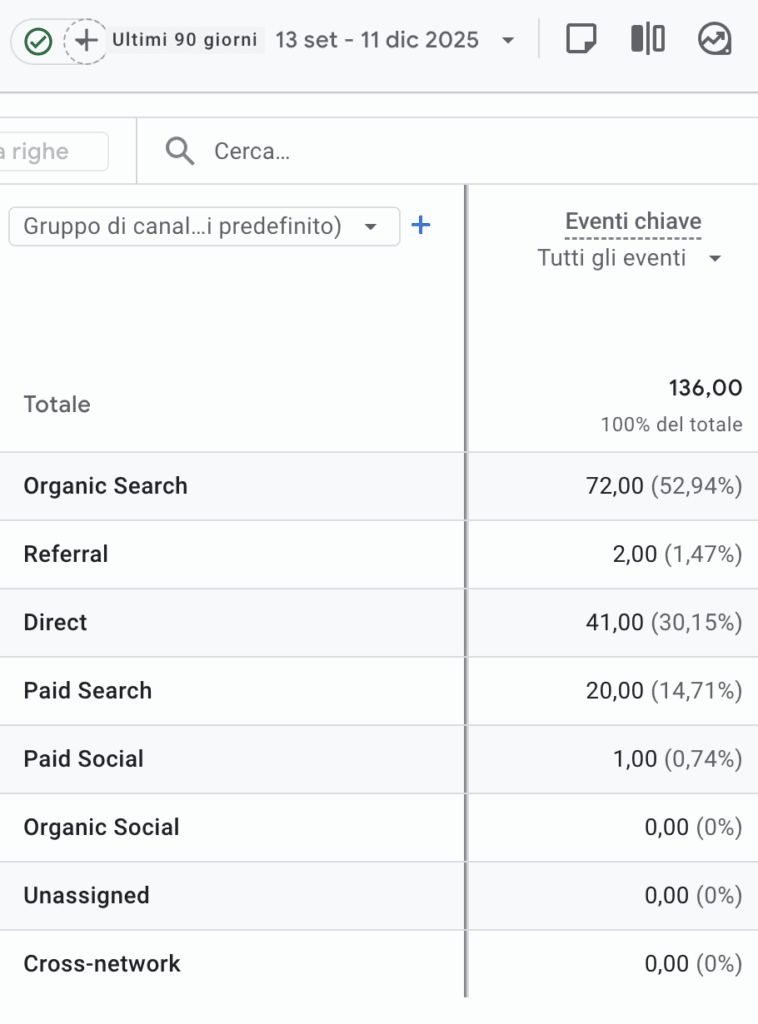Add a comparison with the plus circle icon

(x=87, y=41)
